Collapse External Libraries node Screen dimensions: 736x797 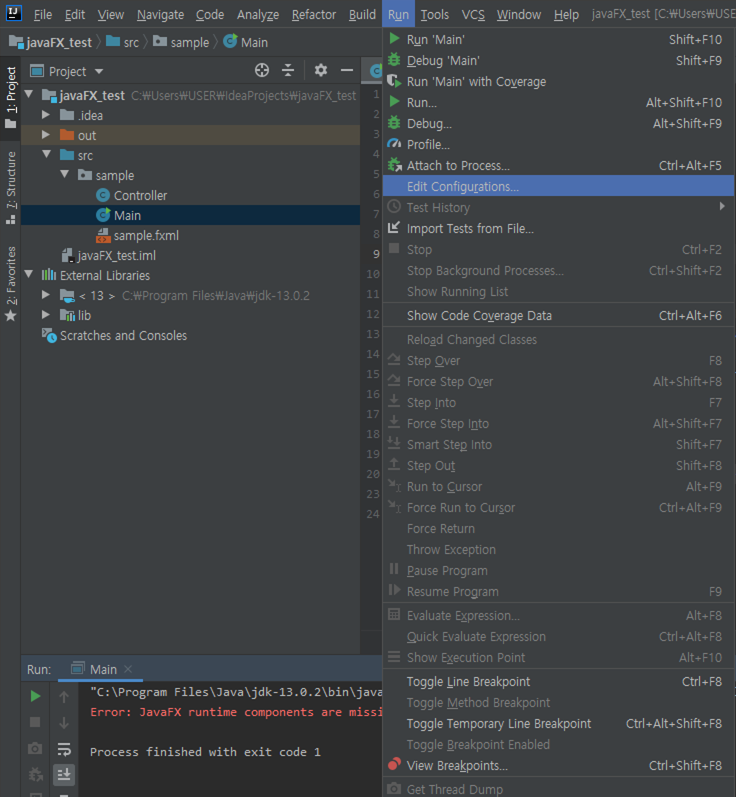coord(29,274)
